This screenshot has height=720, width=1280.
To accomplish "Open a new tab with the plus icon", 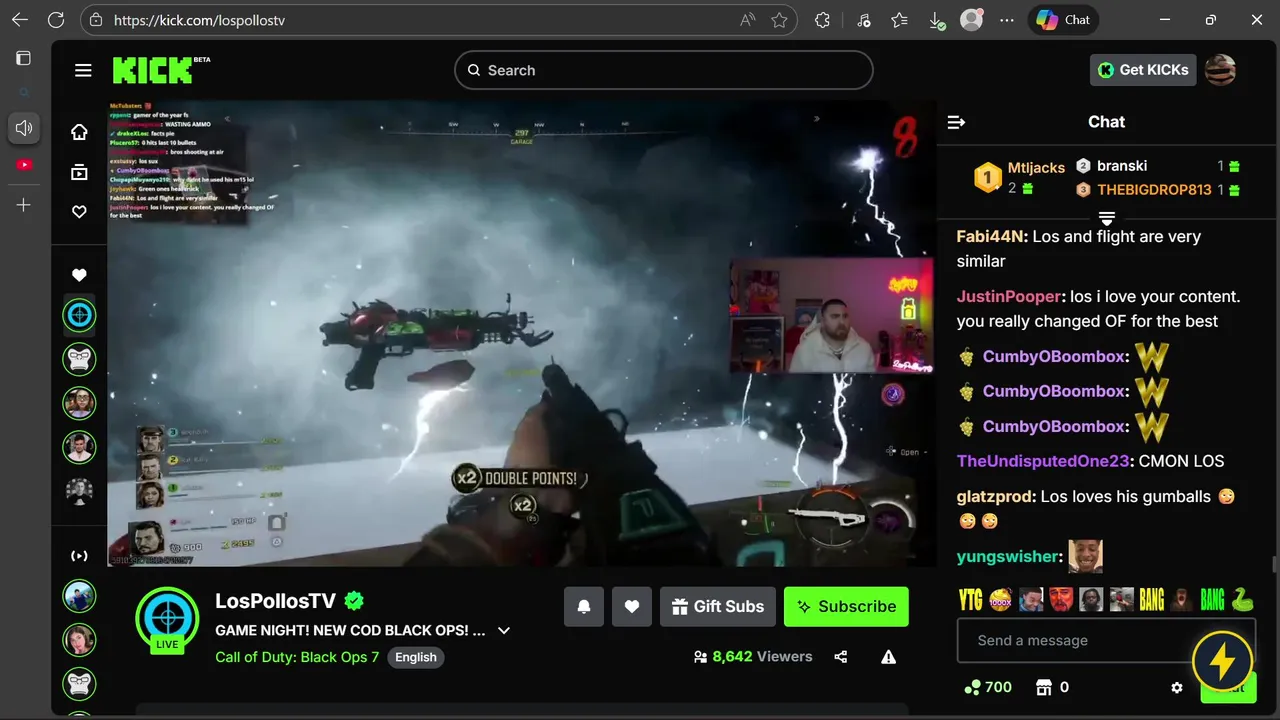I will 24,205.
